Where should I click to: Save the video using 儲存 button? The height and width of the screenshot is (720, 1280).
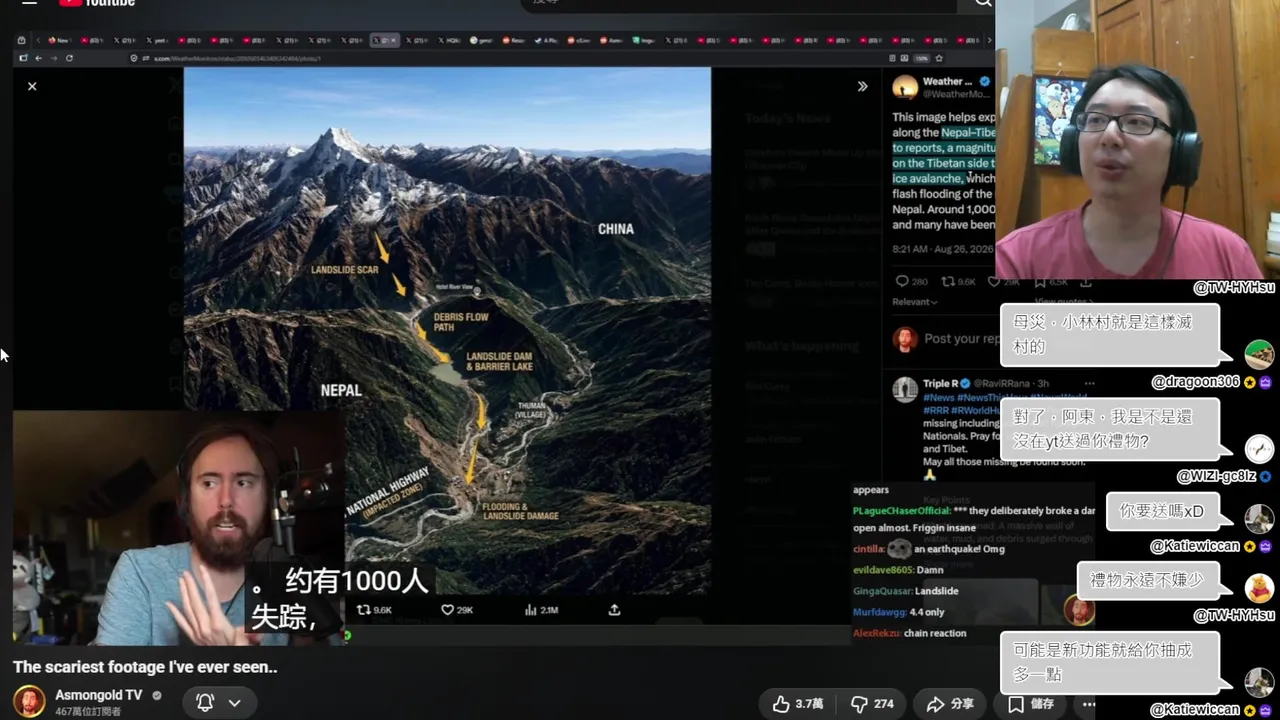click(1031, 704)
